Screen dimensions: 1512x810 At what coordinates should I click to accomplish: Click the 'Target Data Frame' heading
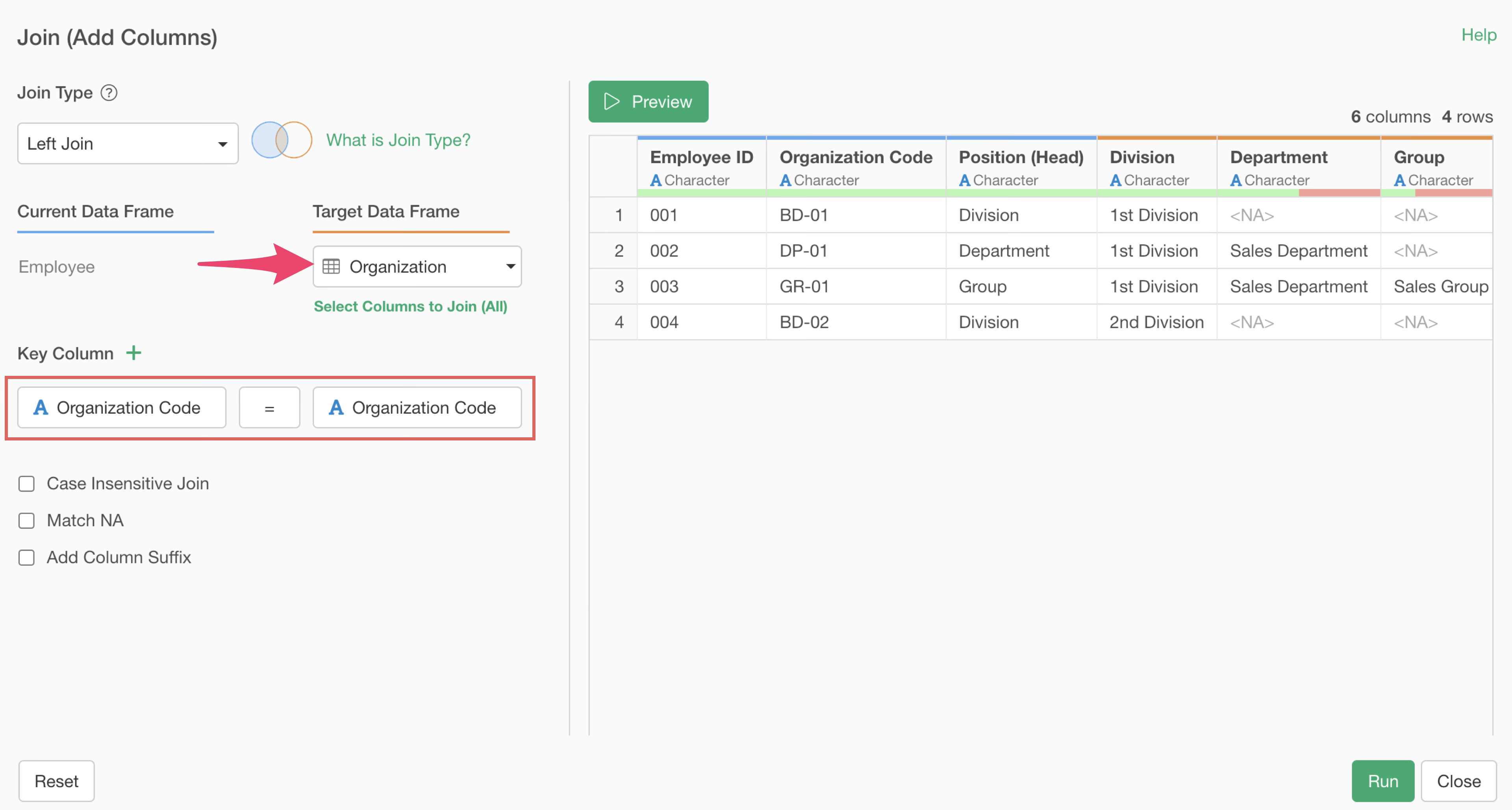click(x=386, y=212)
